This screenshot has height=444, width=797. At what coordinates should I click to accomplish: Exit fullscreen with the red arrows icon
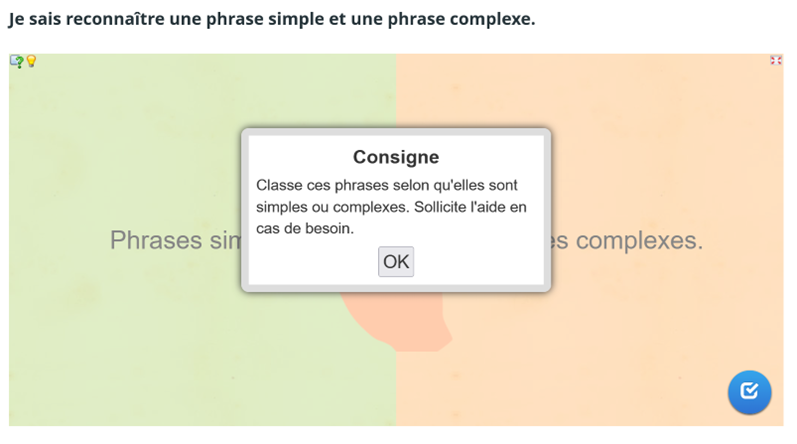point(776,60)
